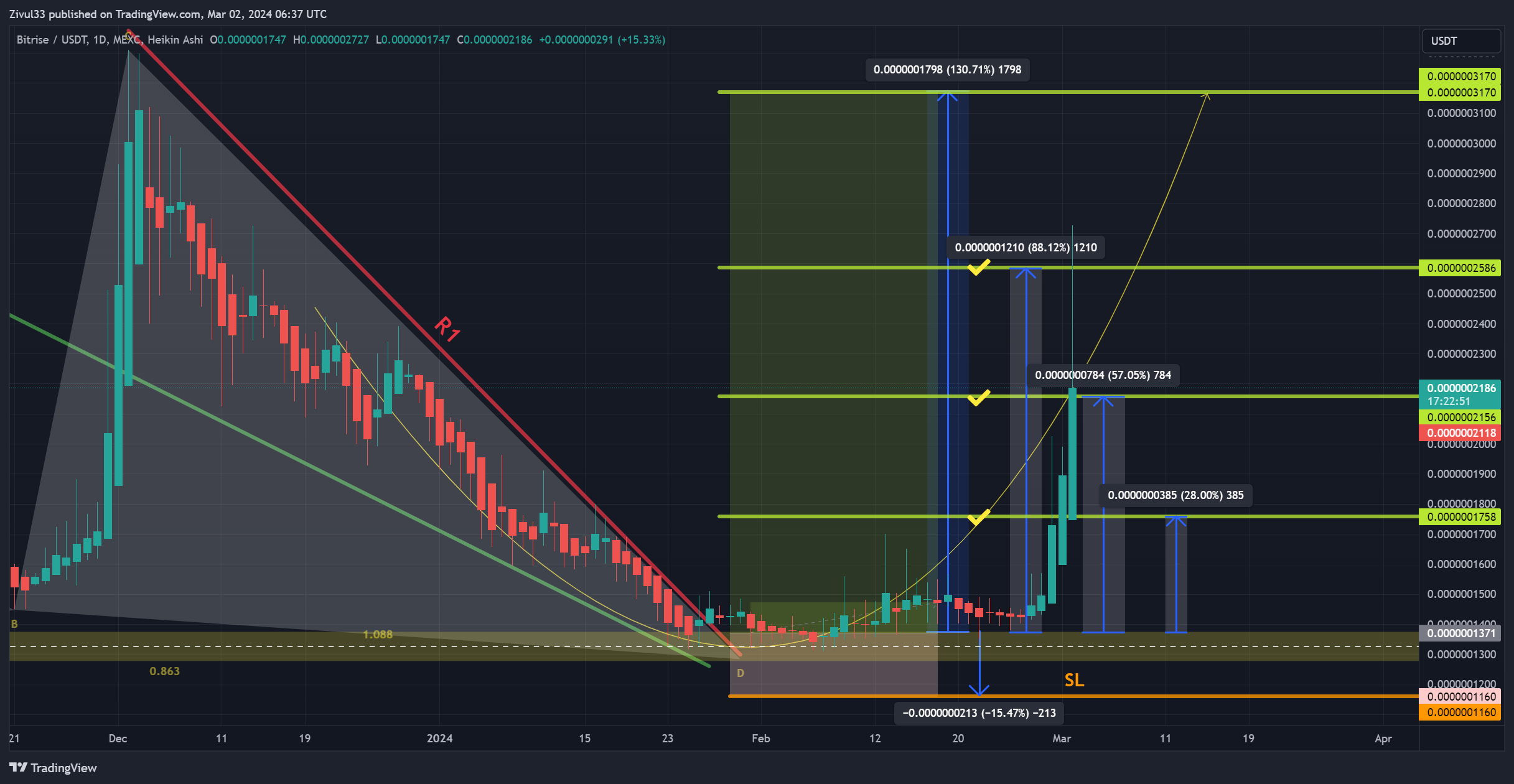The image size is (1514, 784).
Task: Click the 0.0000002586 price label on axis
Action: click(x=1460, y=268)
